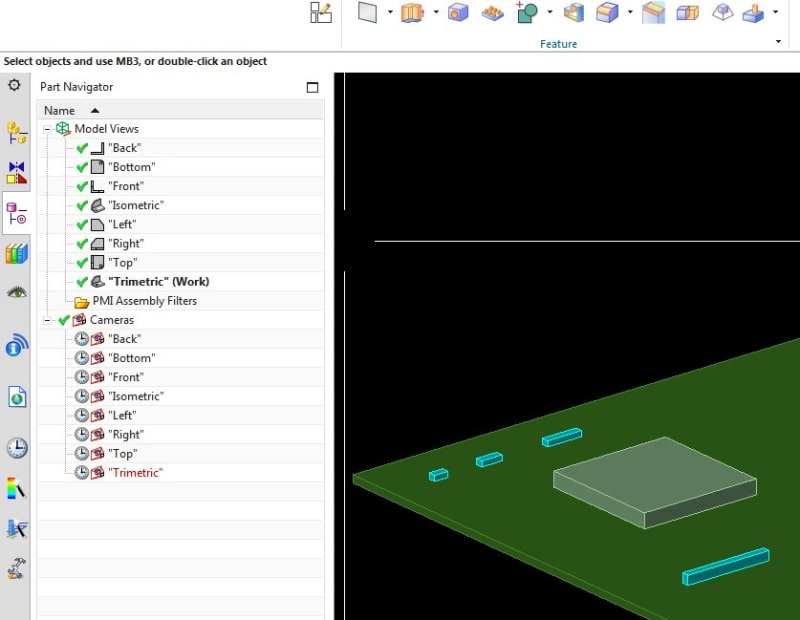Open the Process Studio sidebar icon

pos(17,529)
